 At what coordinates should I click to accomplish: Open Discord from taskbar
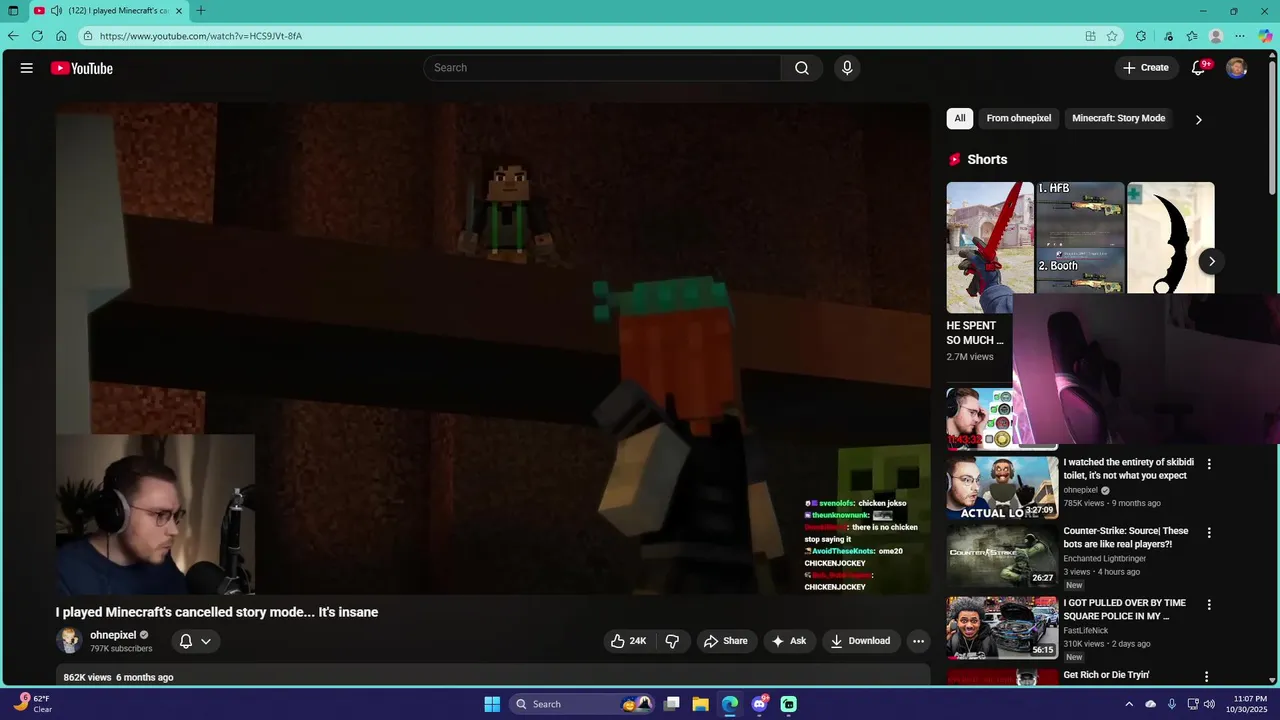pyautogui.click(x=759, y=704)
